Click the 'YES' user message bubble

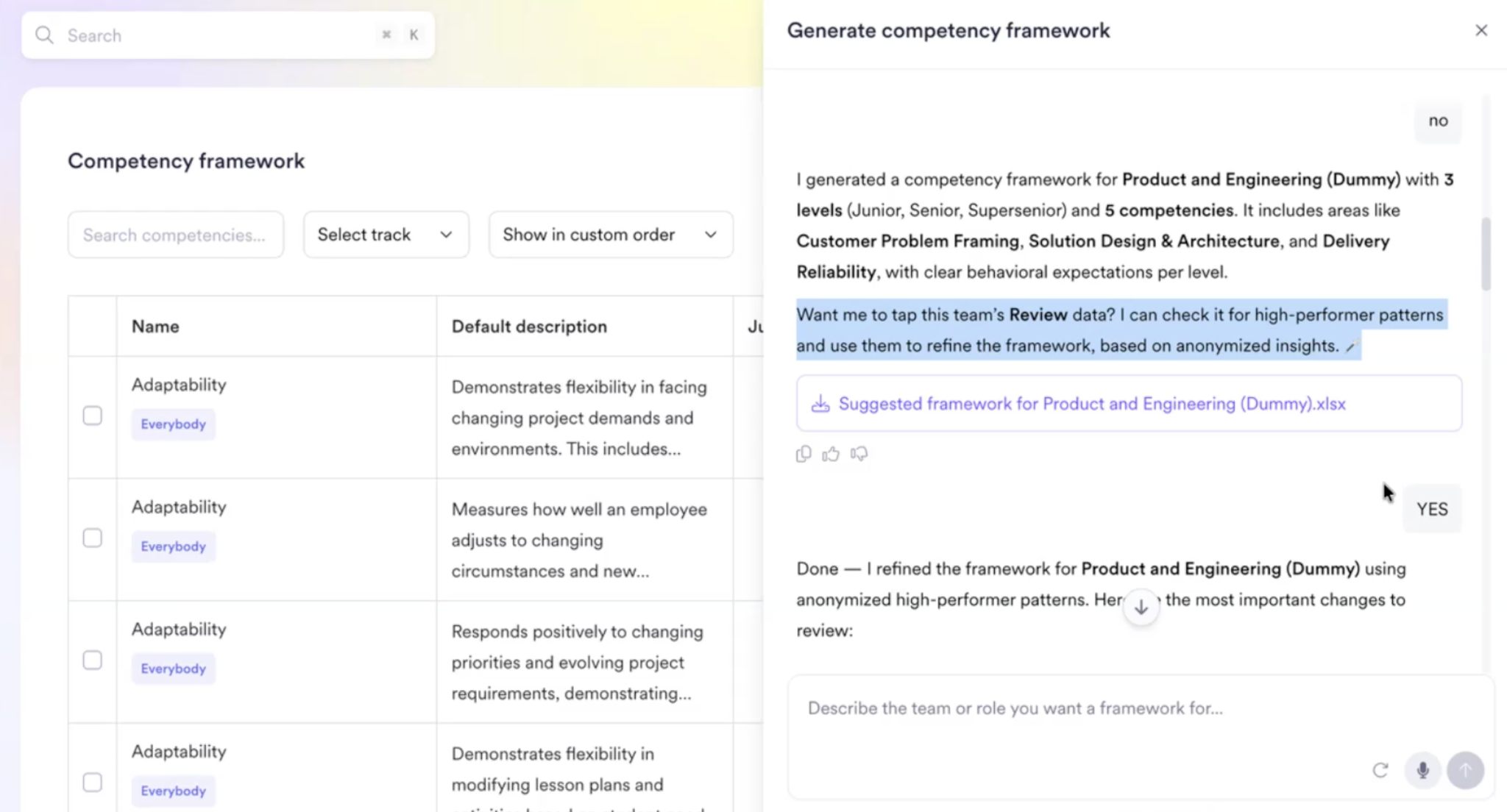click(1432, 509)
